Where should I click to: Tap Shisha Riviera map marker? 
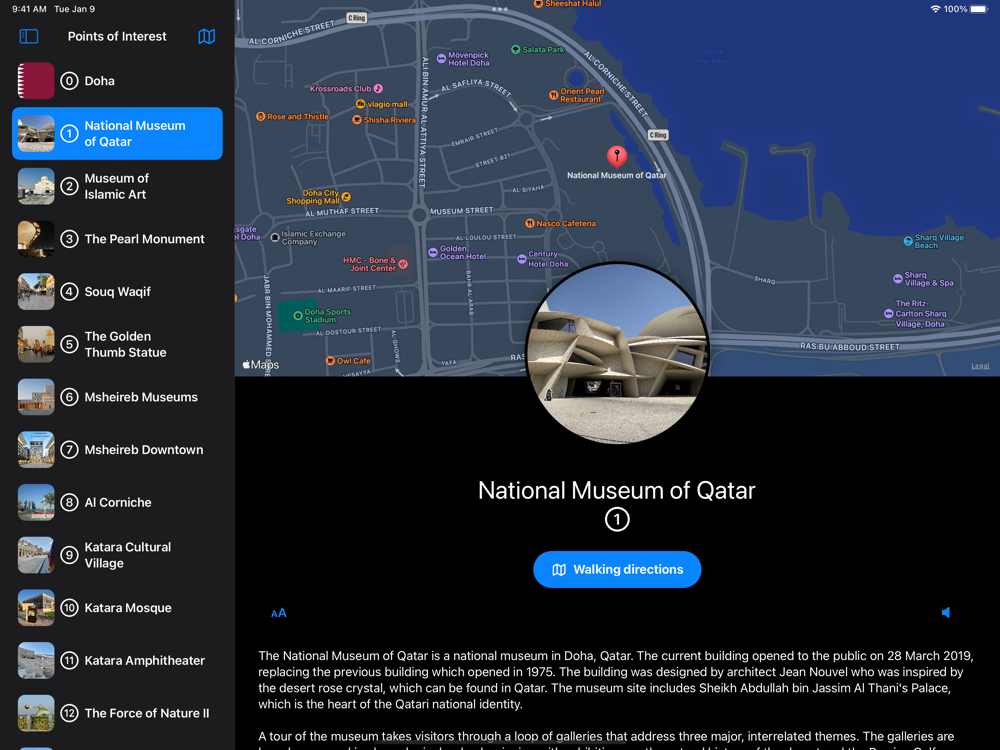click(357, 119)
